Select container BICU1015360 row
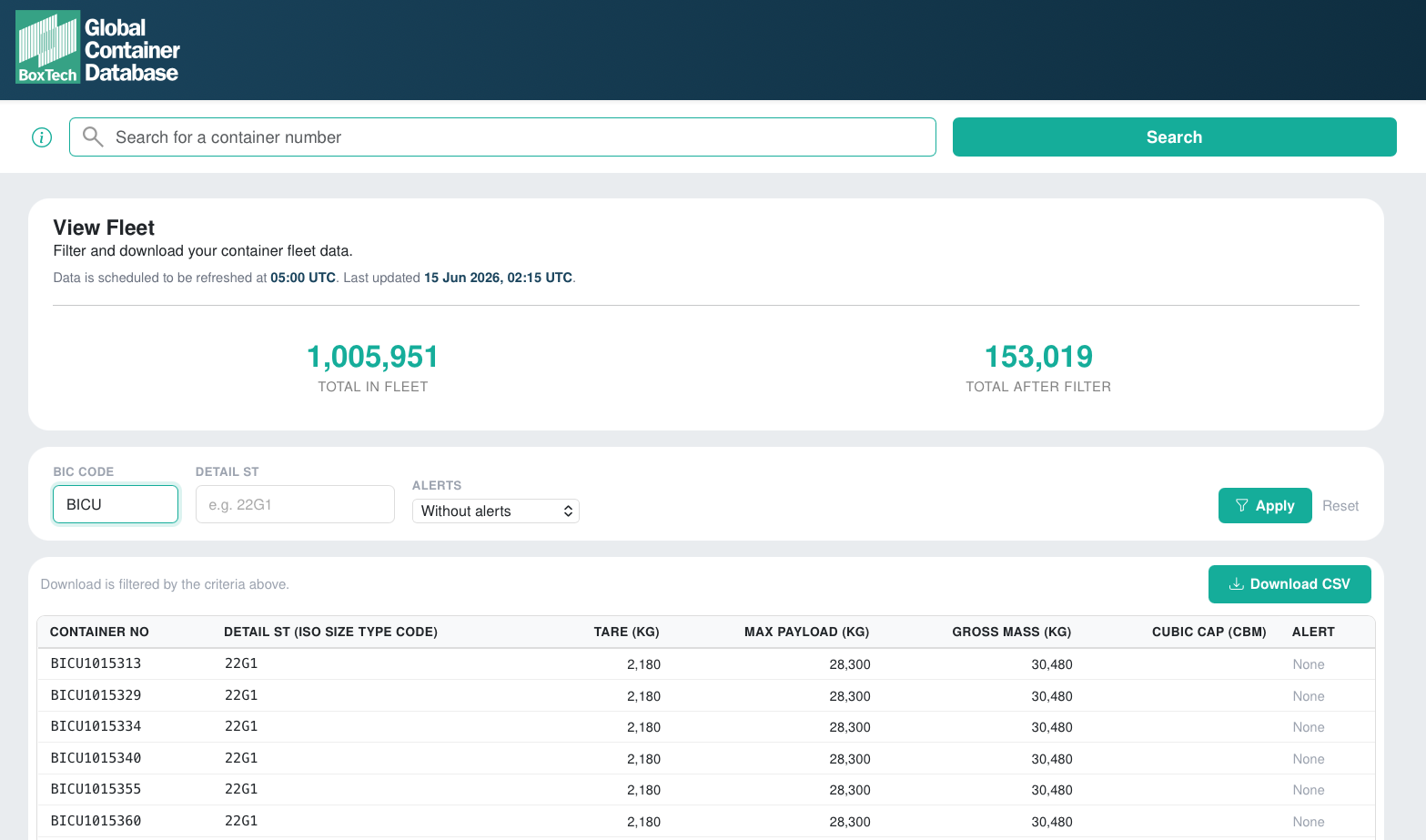 [x=705, y=821]
